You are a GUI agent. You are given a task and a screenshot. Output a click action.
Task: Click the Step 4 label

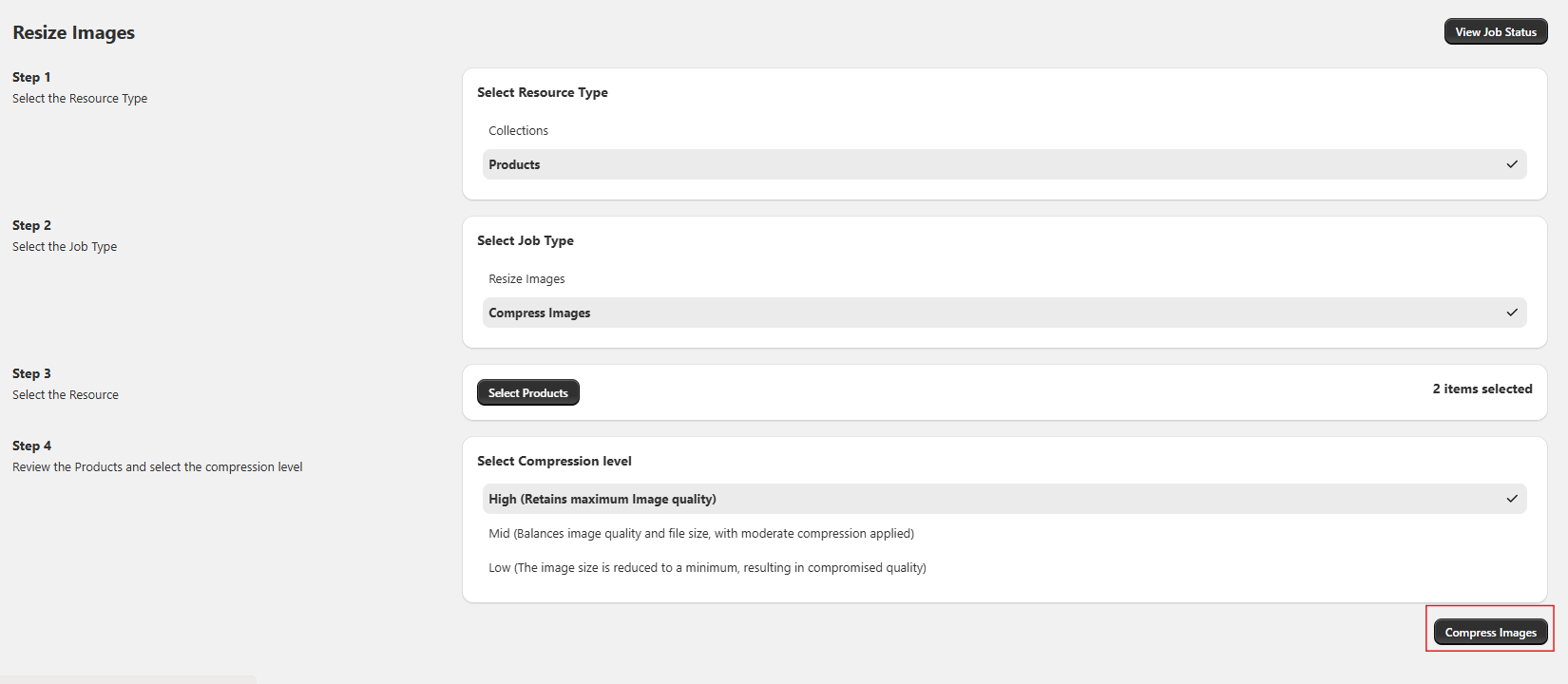click(32, 446)
